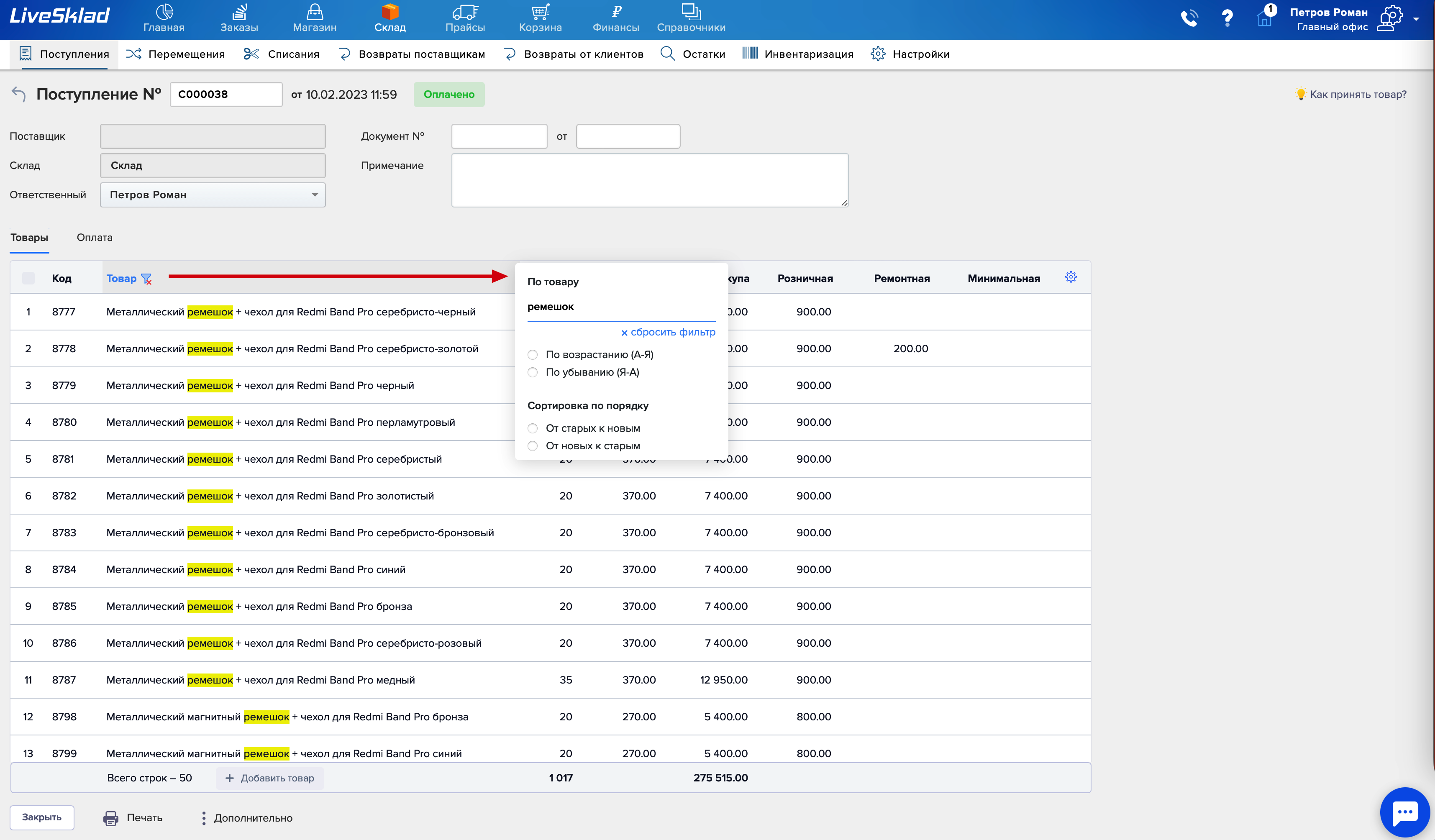
Task: Click the Поставщик field
Action: [213, 136]
